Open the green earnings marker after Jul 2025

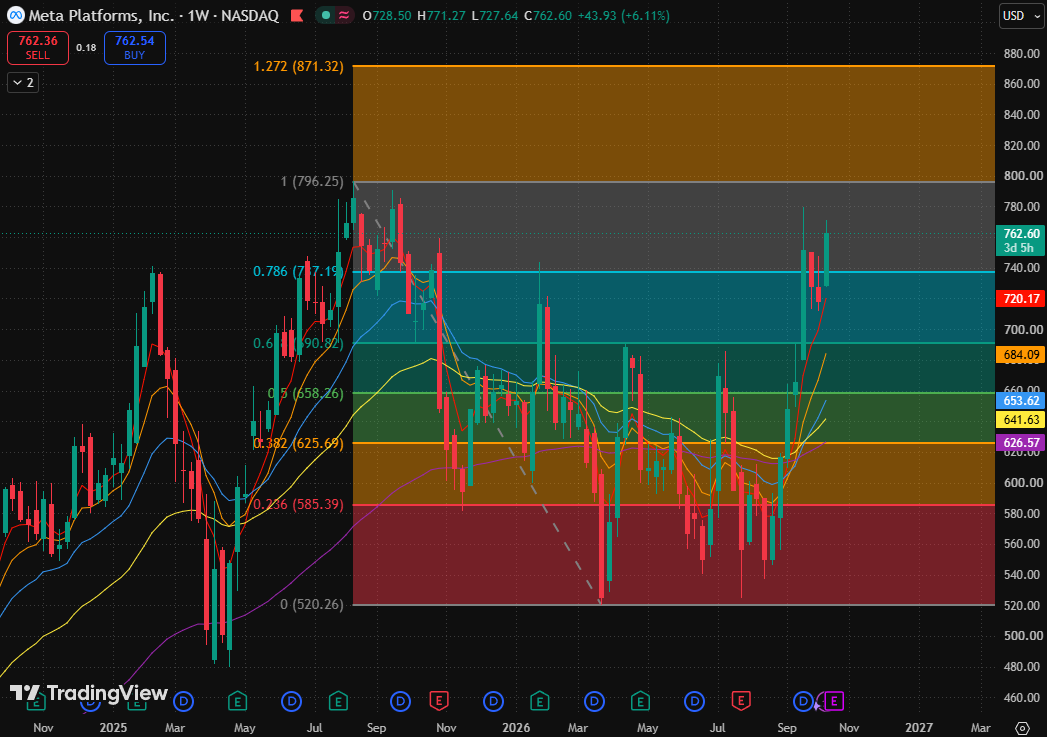(338, 701)
